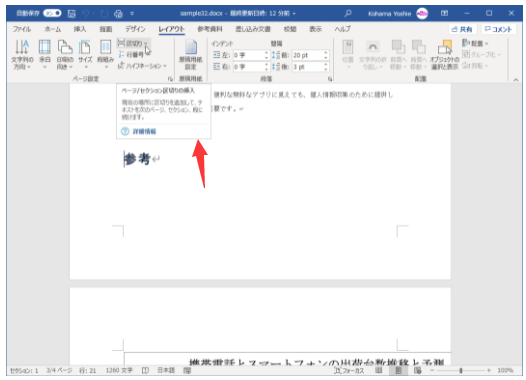The image size is (526, 380).
Task: Click the Wrap Text (文字列の折り返し) button
Action: coord(373,54)
